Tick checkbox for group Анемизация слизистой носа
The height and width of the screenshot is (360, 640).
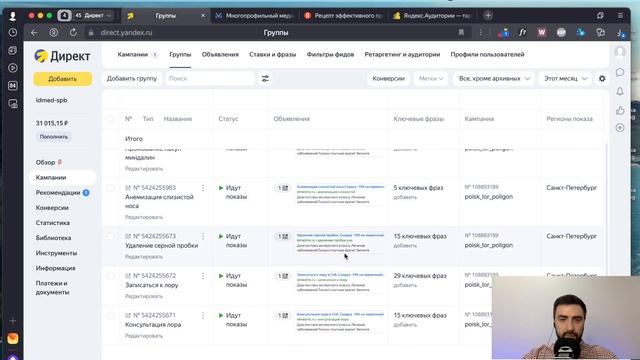coord(110,188)
